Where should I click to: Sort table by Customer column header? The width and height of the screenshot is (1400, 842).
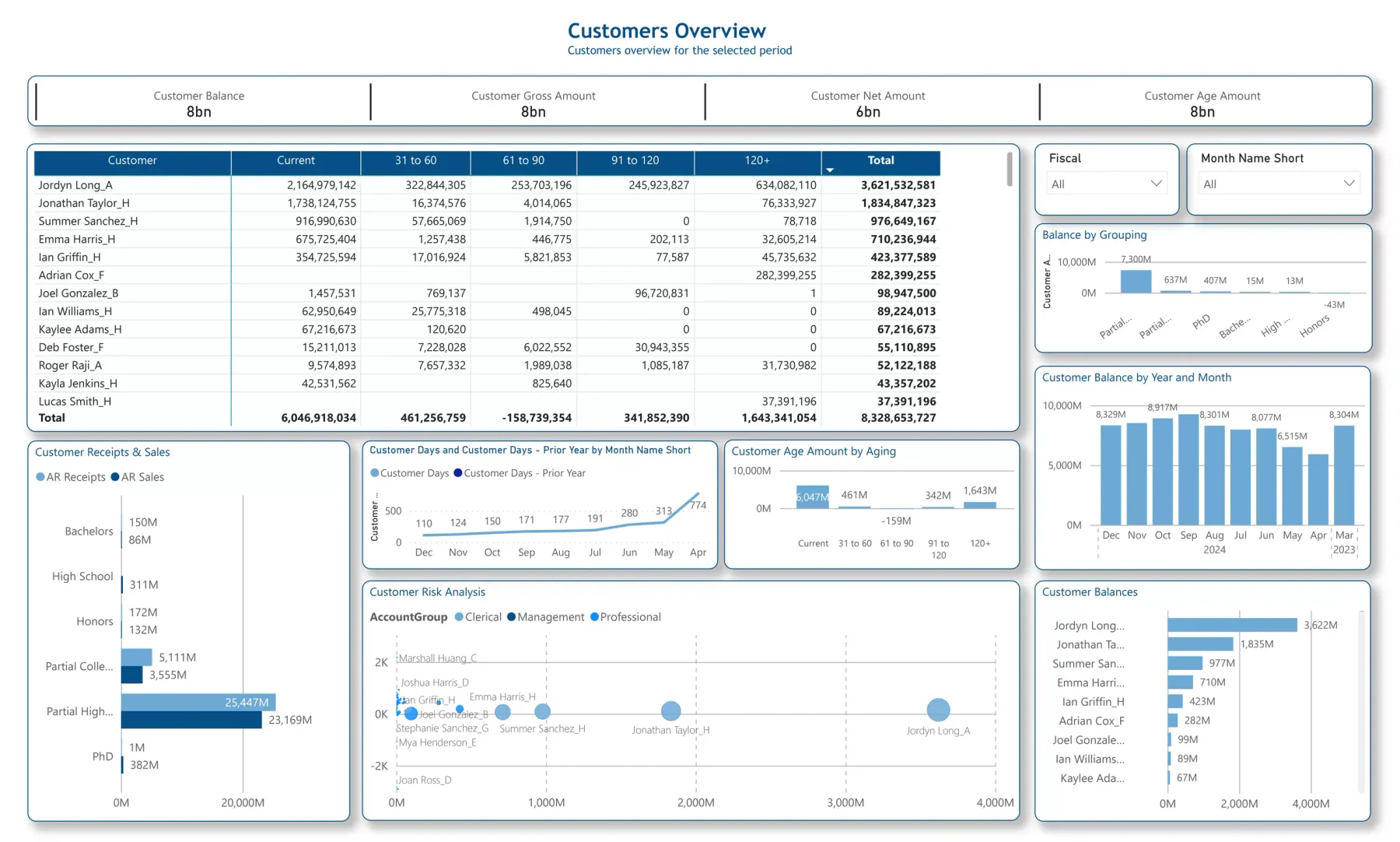coord(132,160)
